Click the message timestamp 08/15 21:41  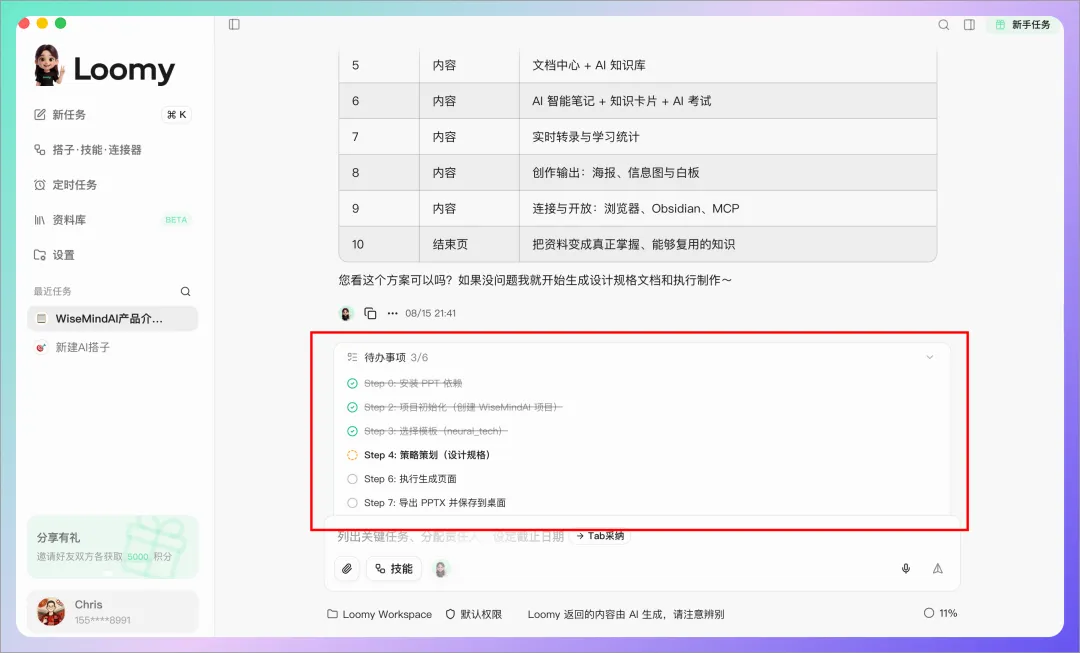430,313
